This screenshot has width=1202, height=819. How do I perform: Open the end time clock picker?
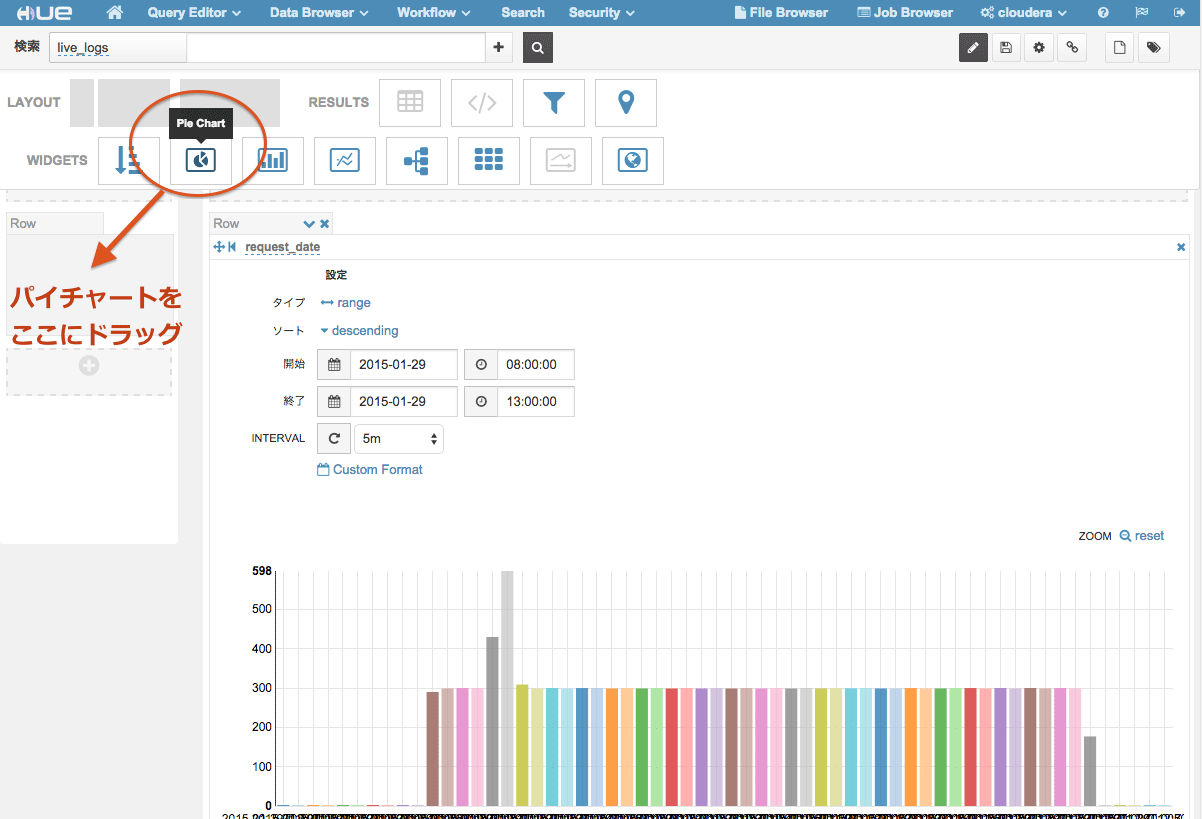[x=481, y=401]
